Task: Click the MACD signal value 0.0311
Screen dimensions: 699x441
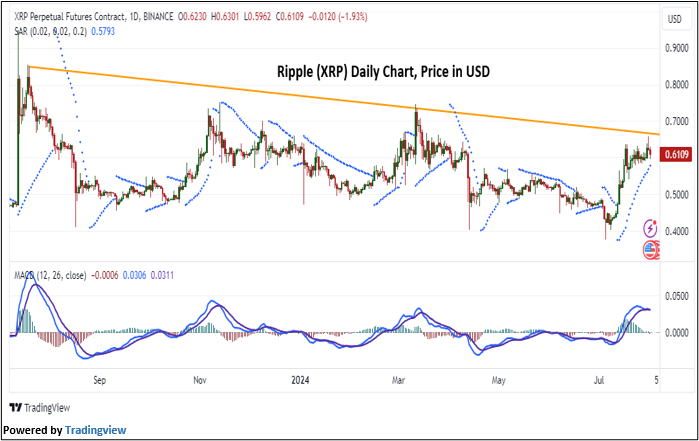Action: click(162, 276)
